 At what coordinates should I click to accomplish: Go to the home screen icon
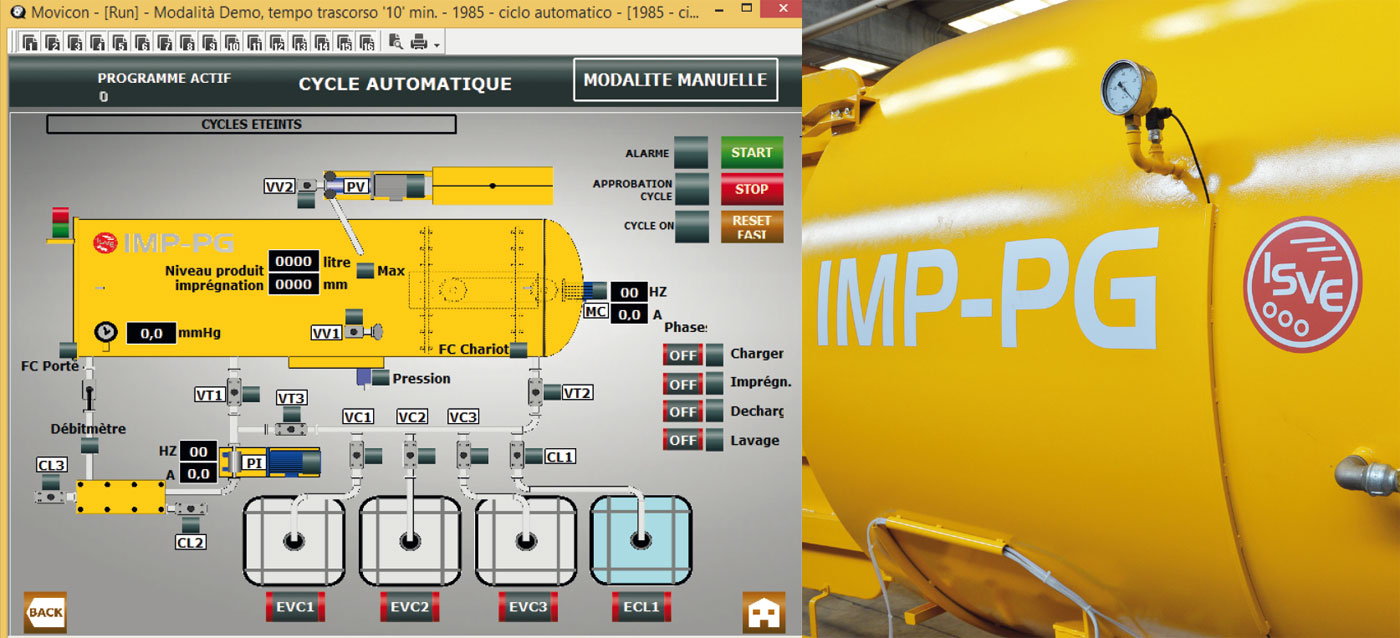click(x=763, y=611)
